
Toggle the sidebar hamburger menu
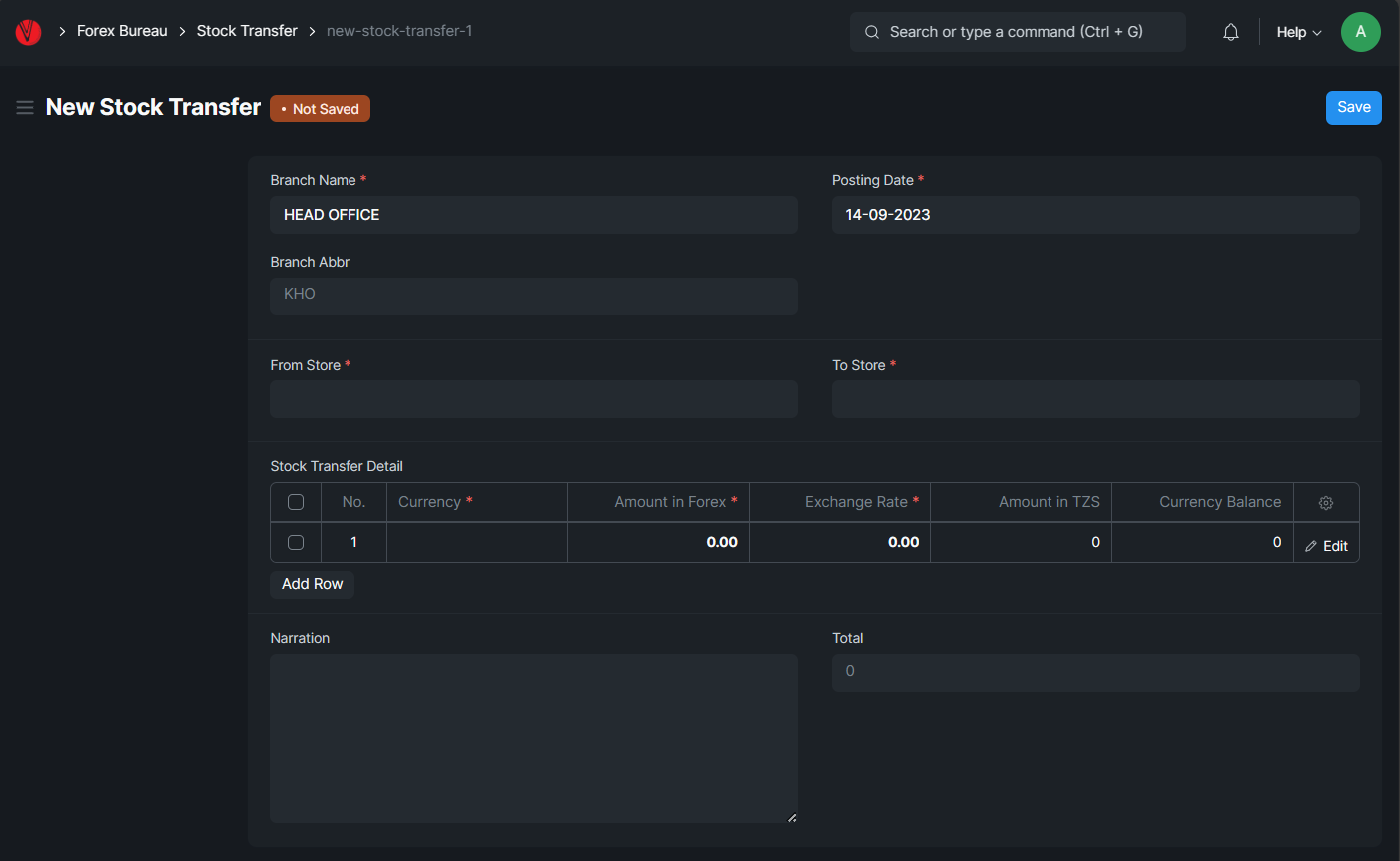click(x=25, y=107)
